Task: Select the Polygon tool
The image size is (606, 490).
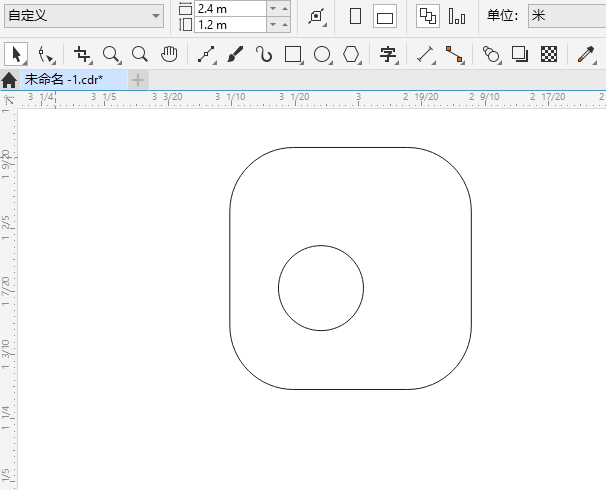Action: point(351,54)
